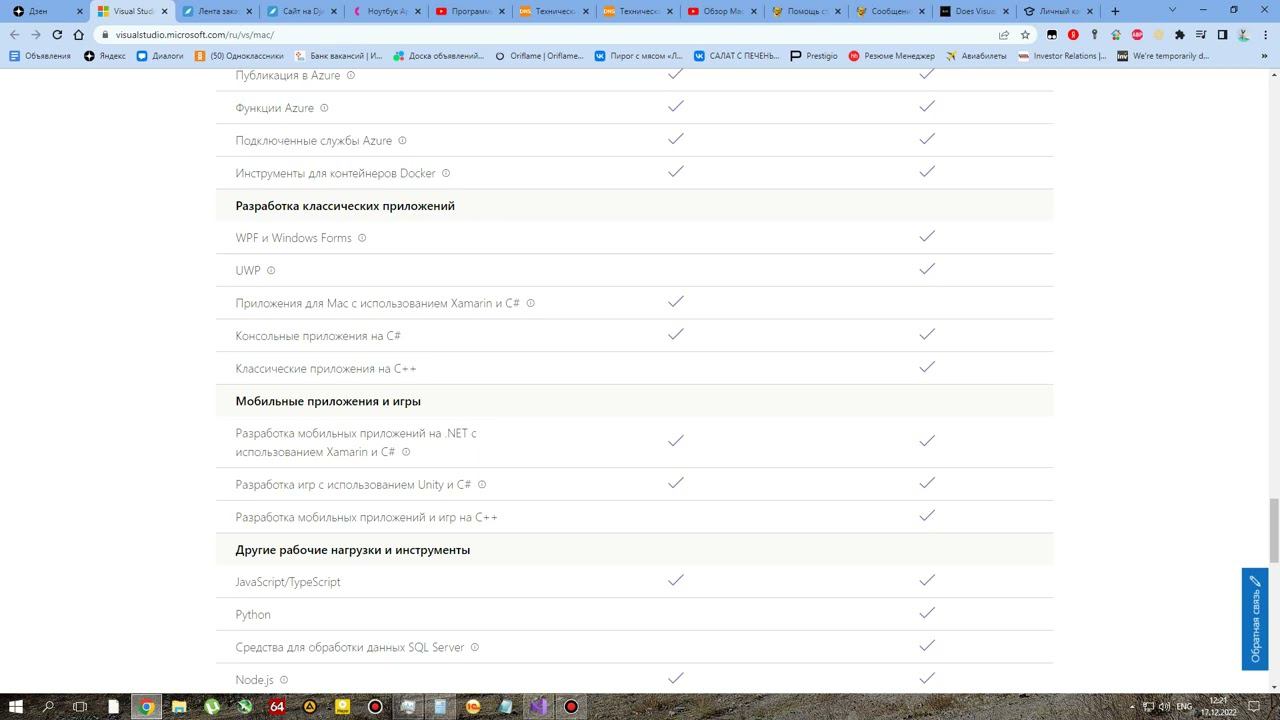Open Task View on the taskbar

pos(81,706)
